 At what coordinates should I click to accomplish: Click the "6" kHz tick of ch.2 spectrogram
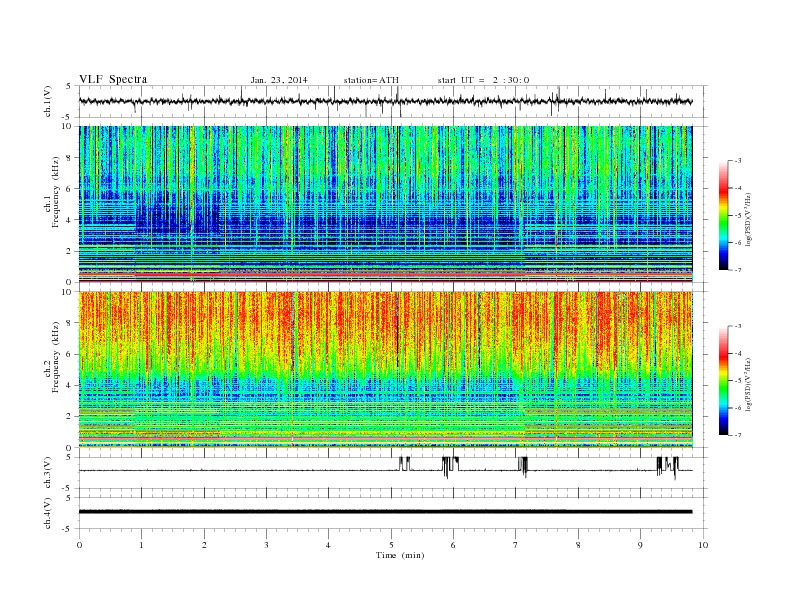[69, 354]
